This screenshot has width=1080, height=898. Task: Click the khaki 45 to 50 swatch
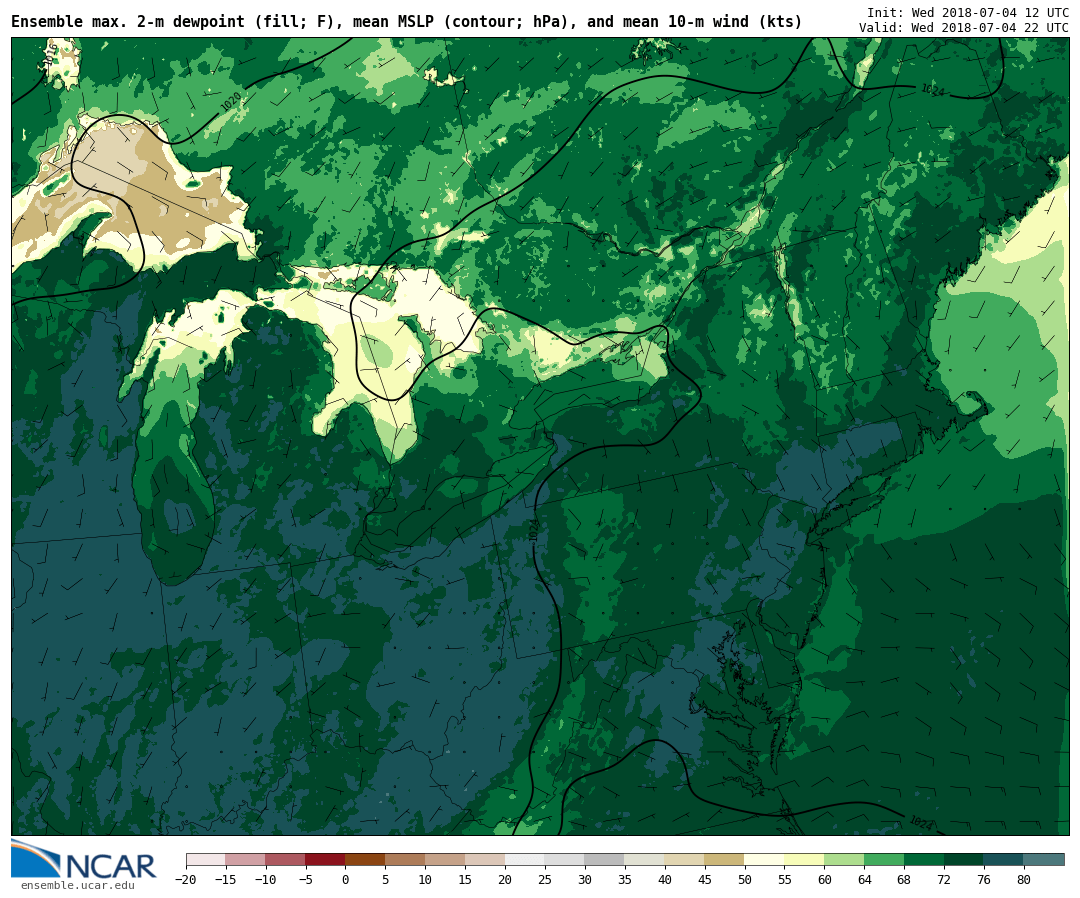pyautogui.click(x=724, y=859)
